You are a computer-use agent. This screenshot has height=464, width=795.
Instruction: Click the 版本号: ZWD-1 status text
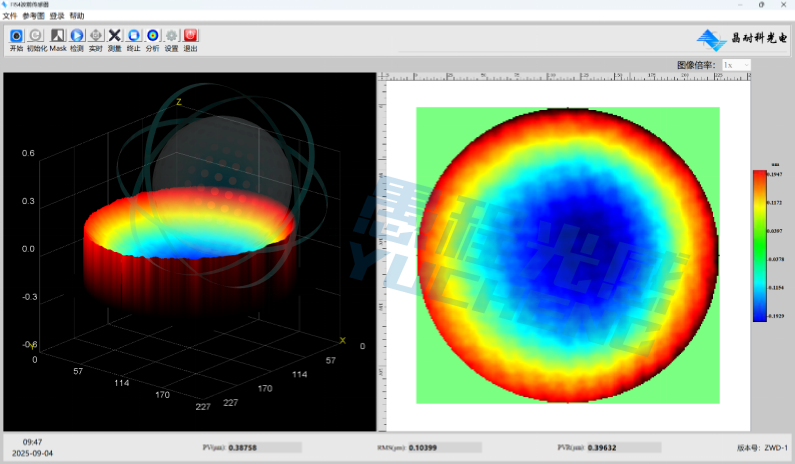click(x=762, y=448)
